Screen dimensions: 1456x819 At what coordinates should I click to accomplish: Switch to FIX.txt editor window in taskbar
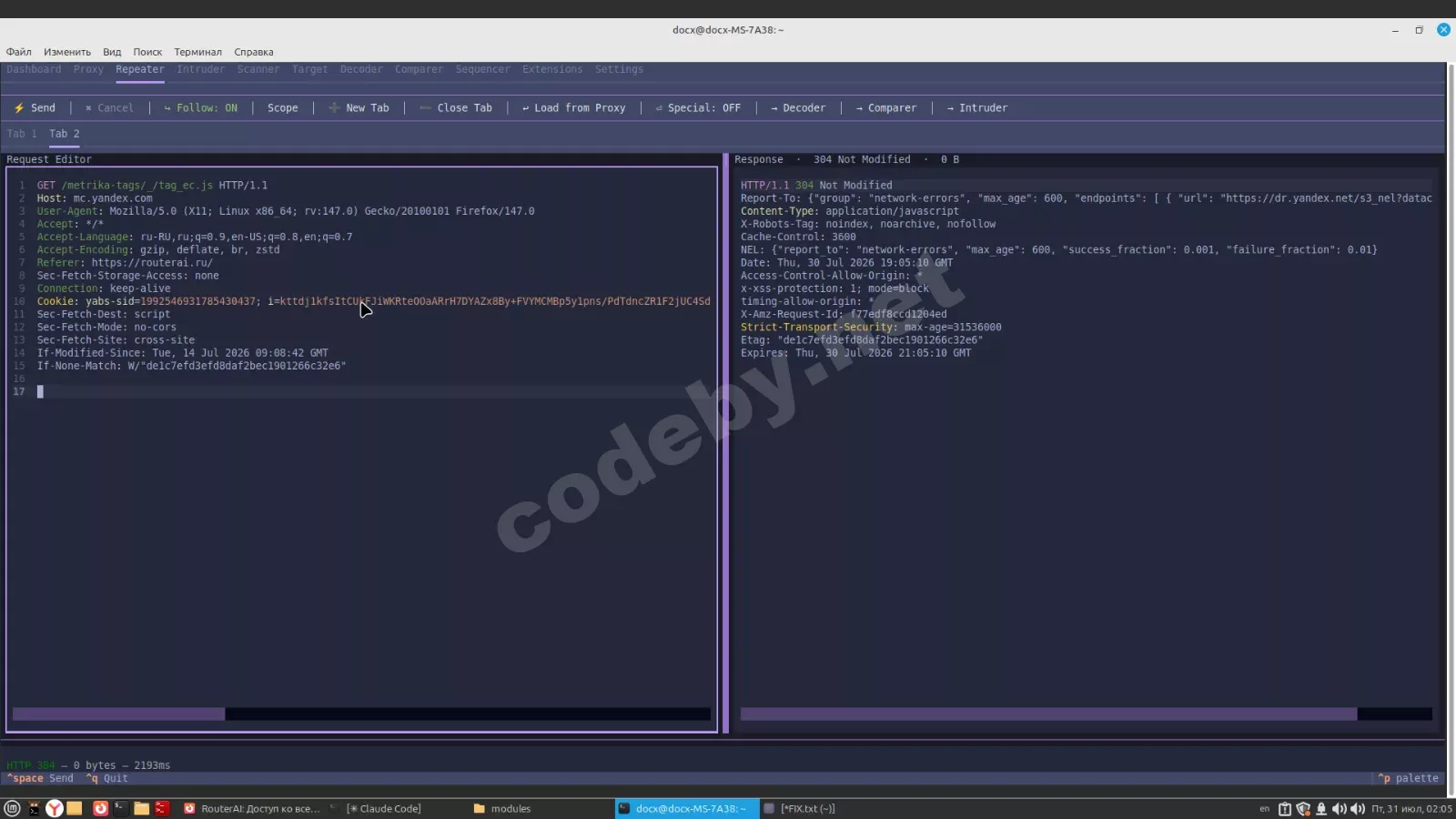tap(800, 808)
